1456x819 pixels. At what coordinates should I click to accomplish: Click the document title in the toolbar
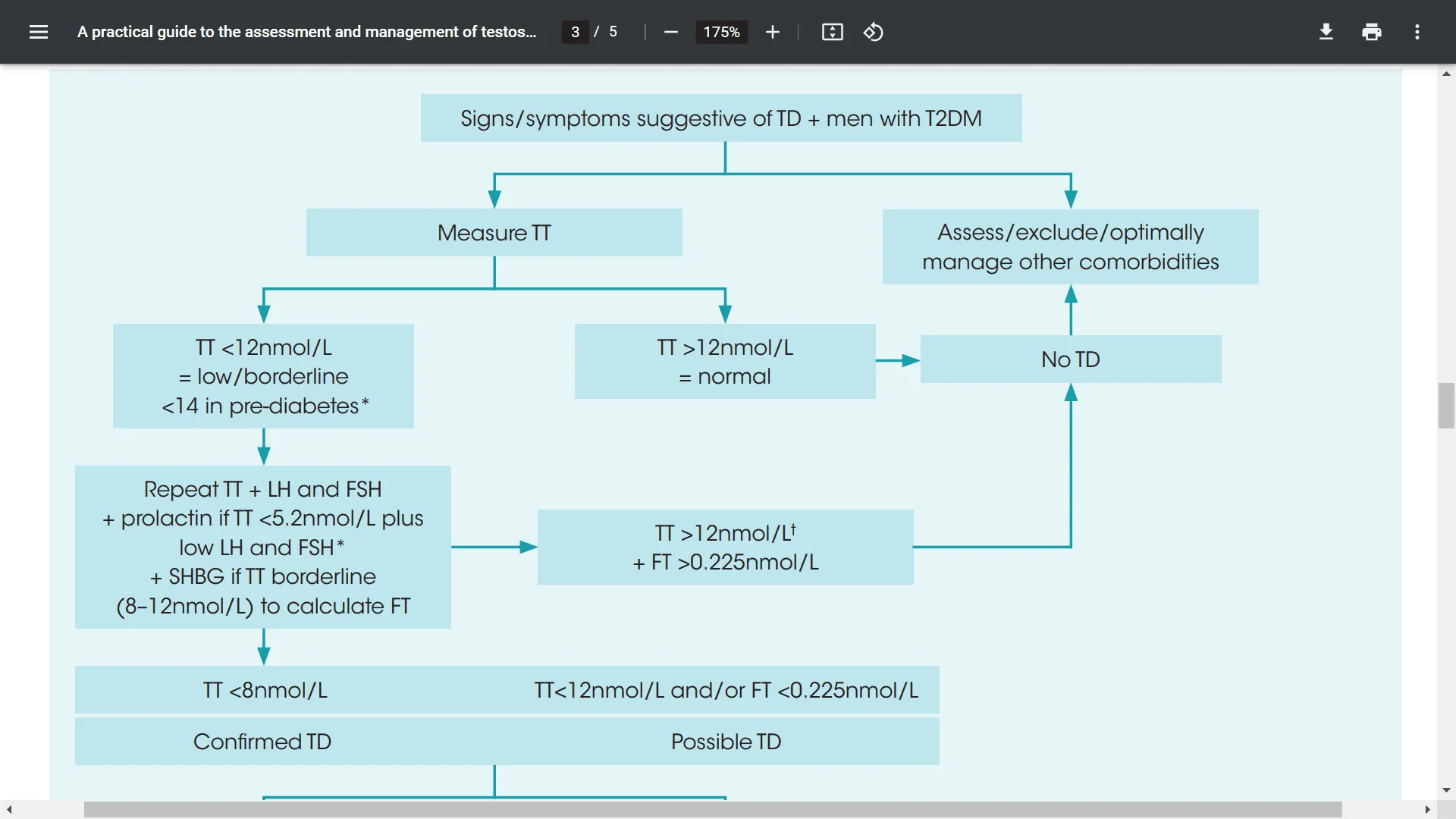click(306, 32)
